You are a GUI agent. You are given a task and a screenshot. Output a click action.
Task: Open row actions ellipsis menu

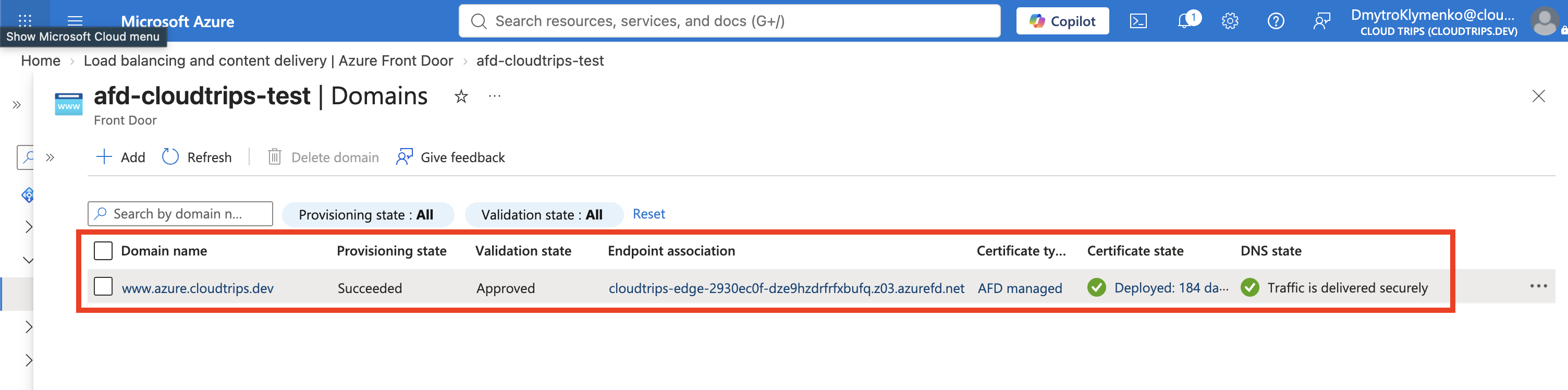[x=1538, y=286]
